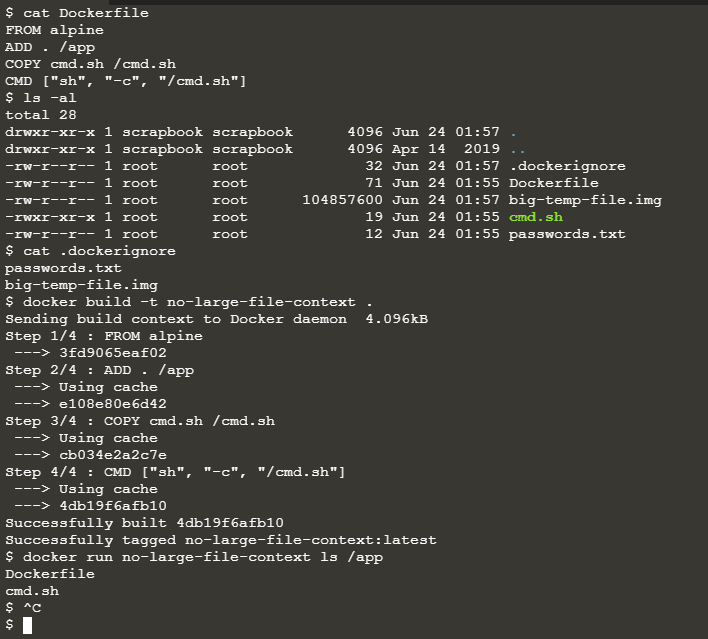
Task: Click the layer ID cb034e2a2c7e
Action: pyautogui.click(x=113, y=455)
